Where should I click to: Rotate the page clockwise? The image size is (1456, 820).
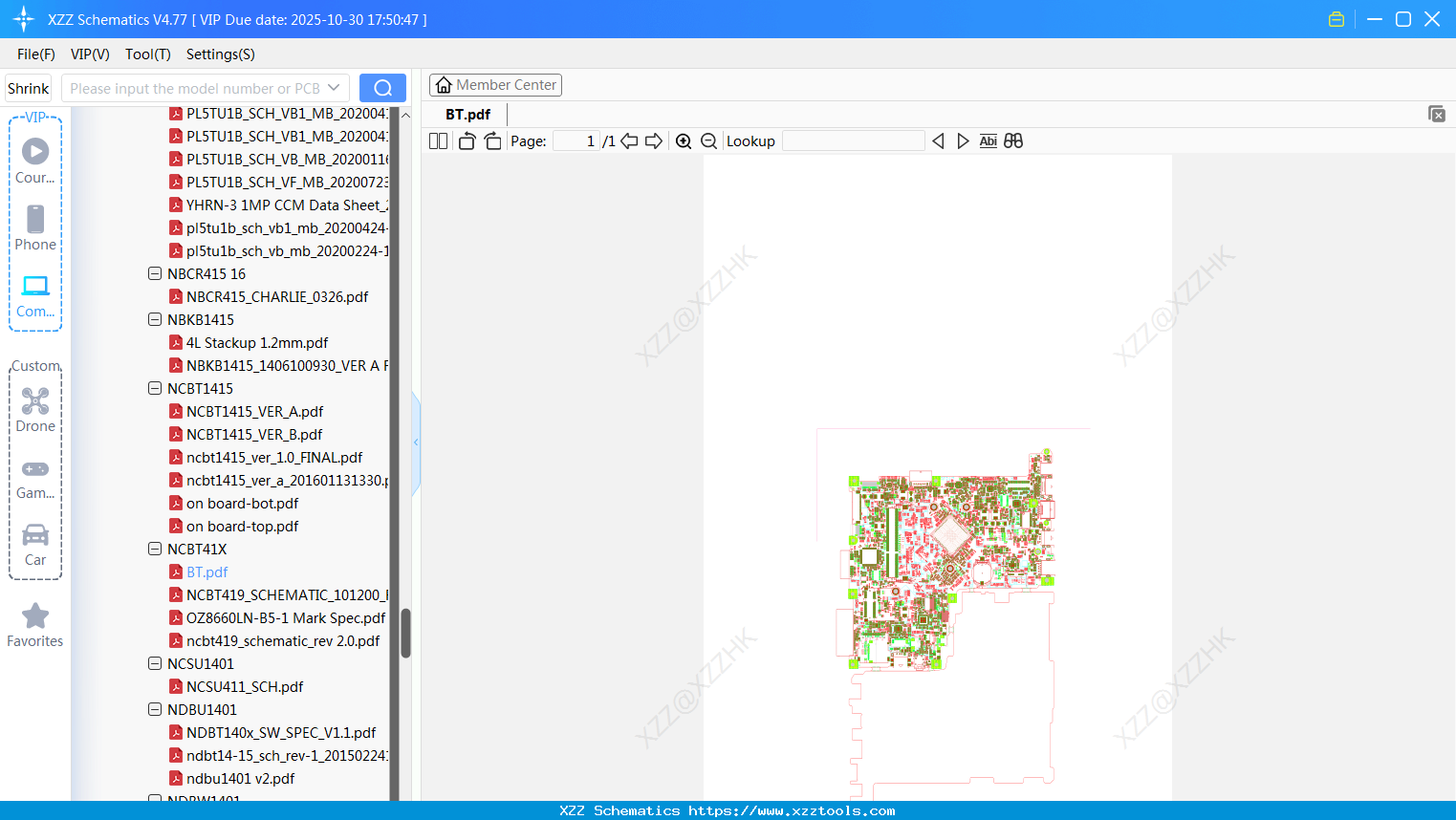point(492,141)
